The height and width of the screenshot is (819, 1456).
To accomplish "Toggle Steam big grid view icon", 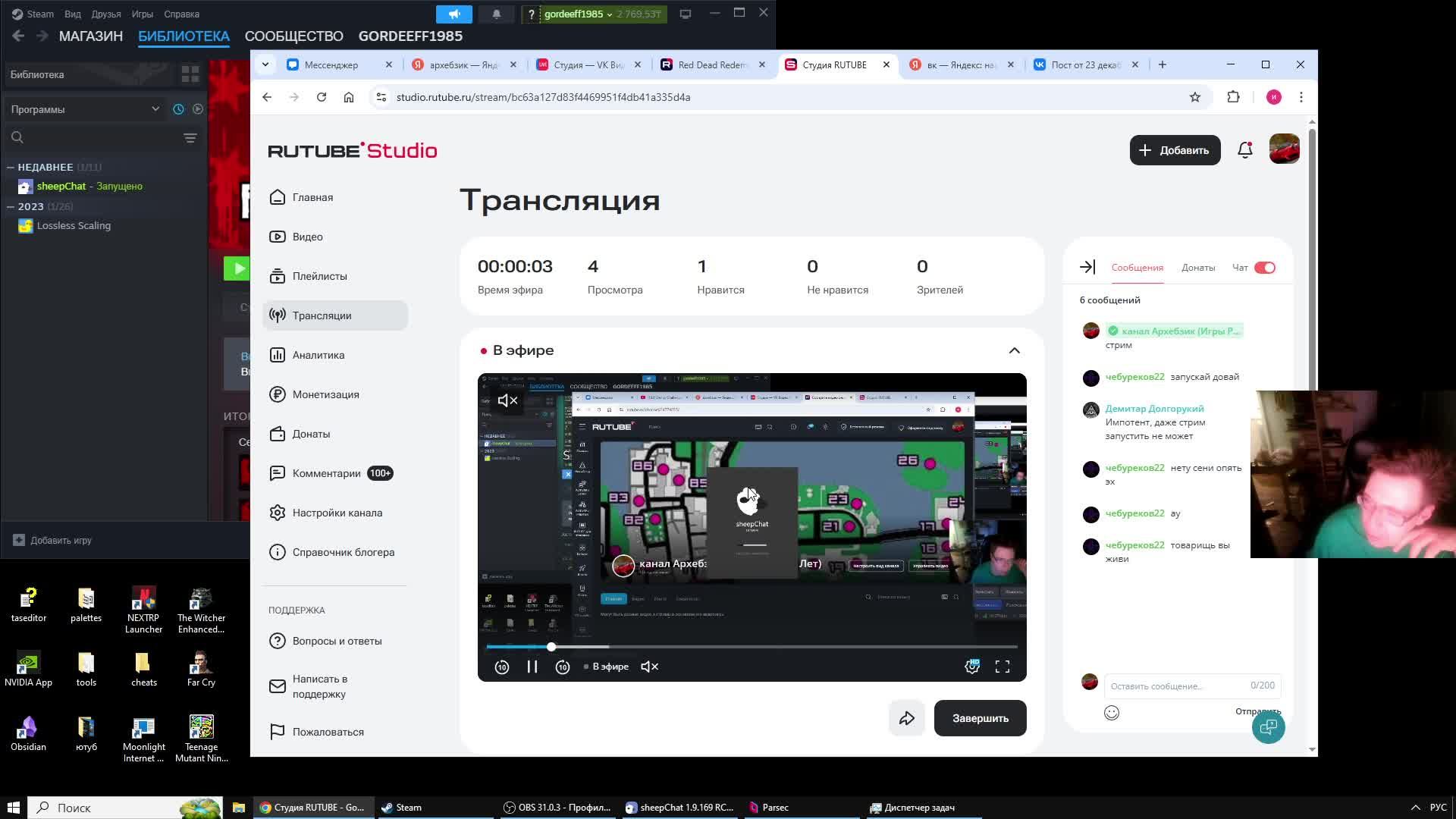I will 190,74.
